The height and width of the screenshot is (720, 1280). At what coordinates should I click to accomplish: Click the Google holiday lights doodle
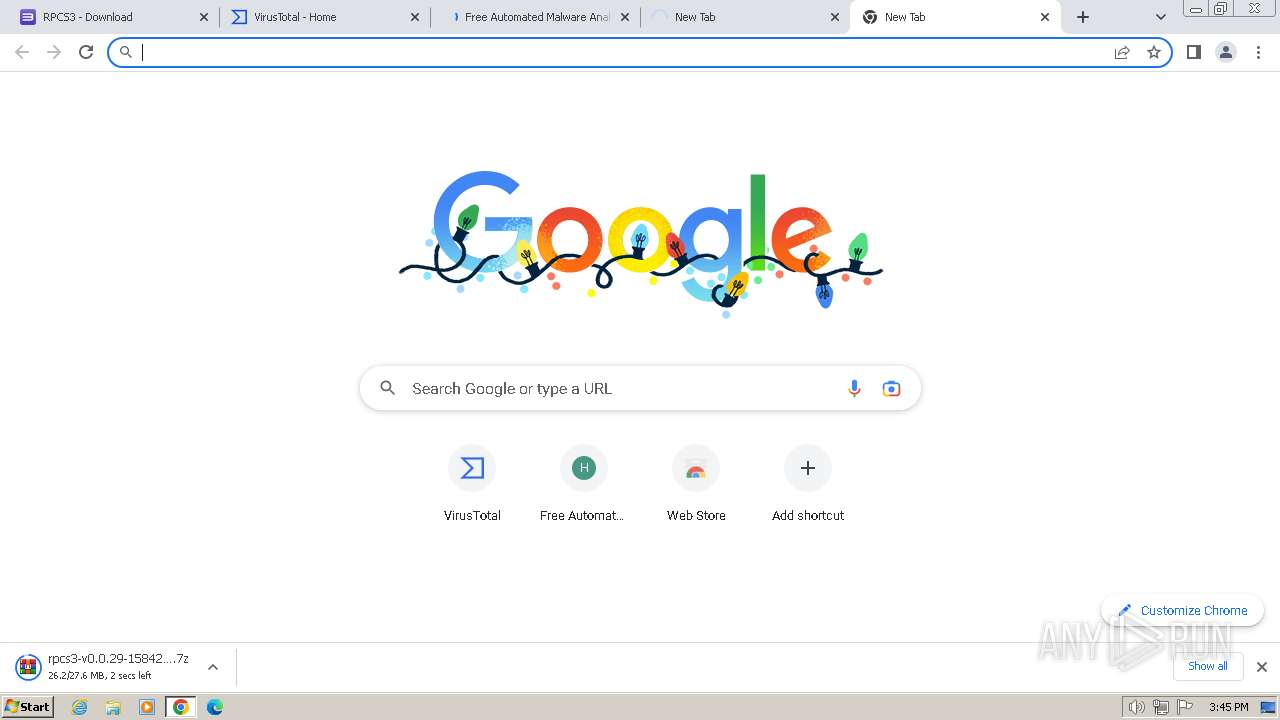pyautogui.click(x=640, y=245)
